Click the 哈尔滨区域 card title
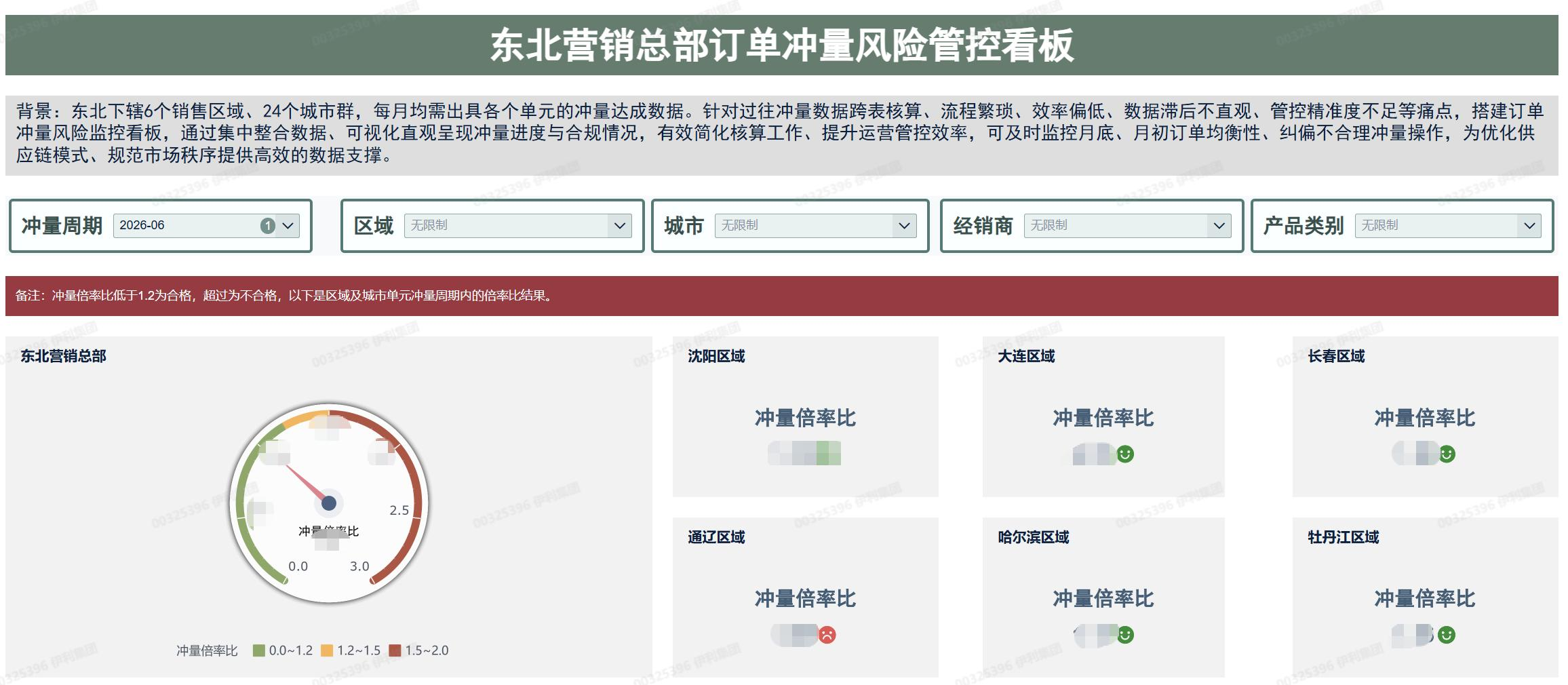This screenshot has width=1568, height=685. point(1033,537)
